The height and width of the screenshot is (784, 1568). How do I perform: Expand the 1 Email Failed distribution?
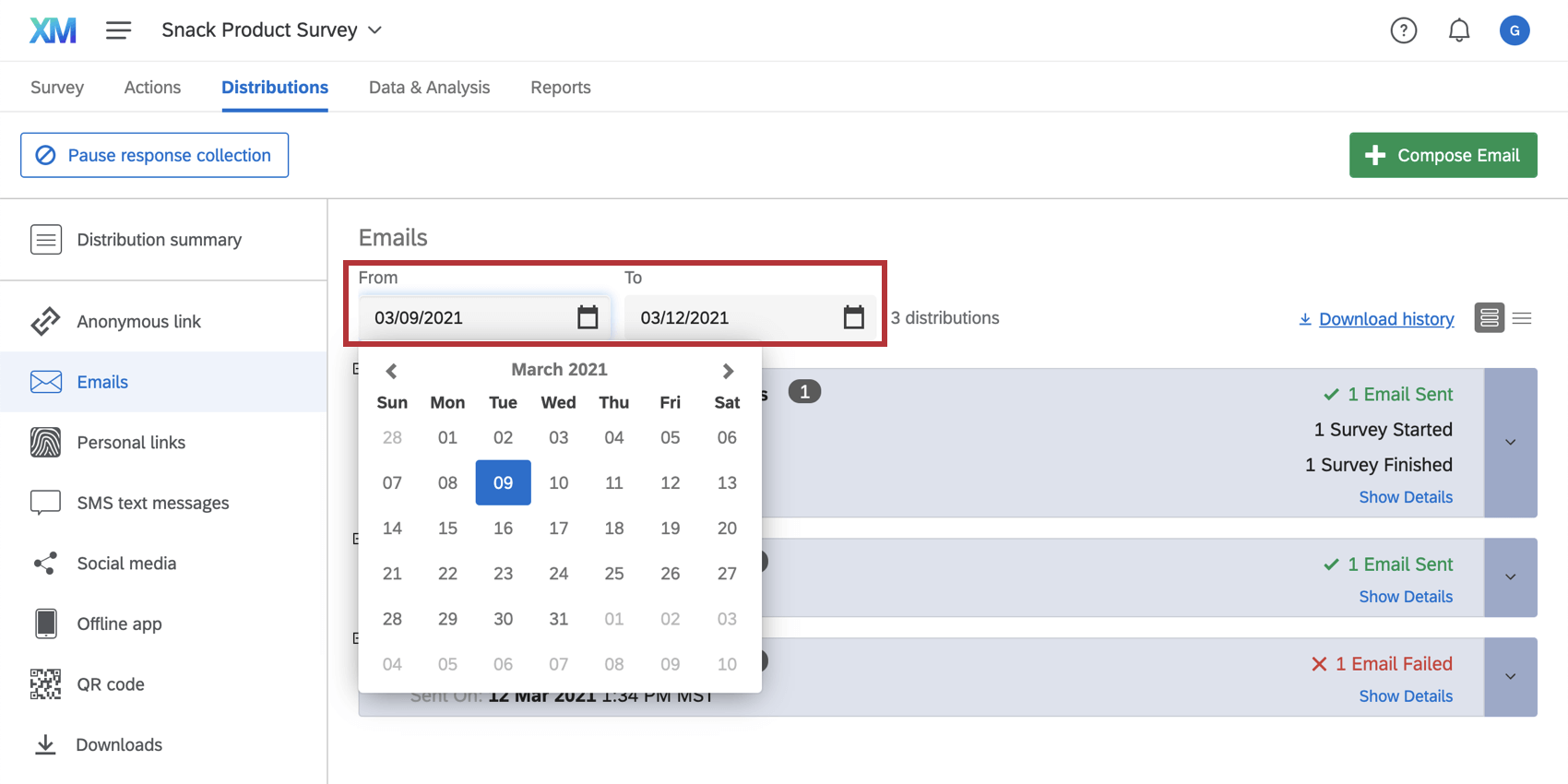pyautogui.click(x=1510, y=677)
